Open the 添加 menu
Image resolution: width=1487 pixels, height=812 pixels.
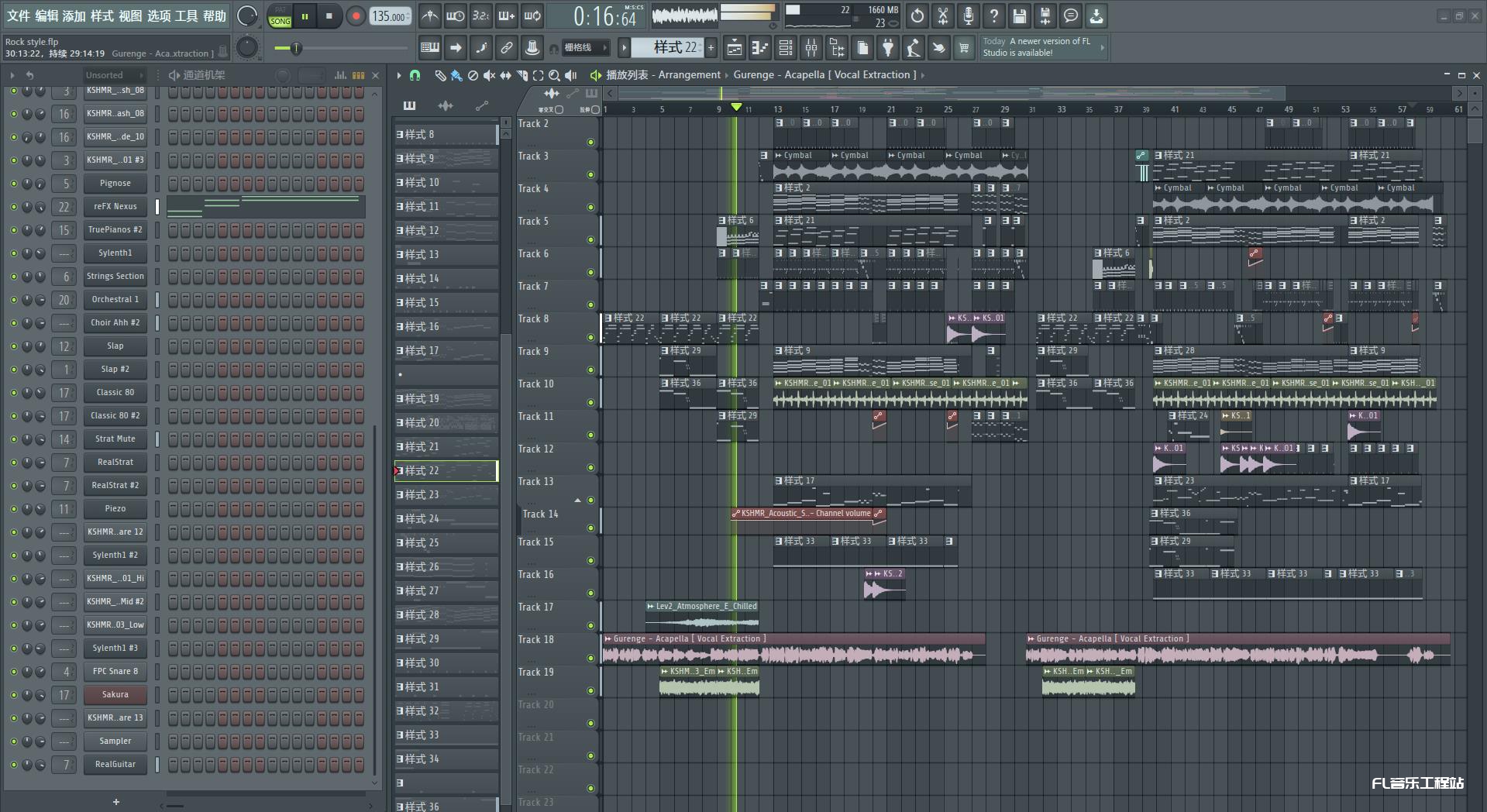(74, 15)
